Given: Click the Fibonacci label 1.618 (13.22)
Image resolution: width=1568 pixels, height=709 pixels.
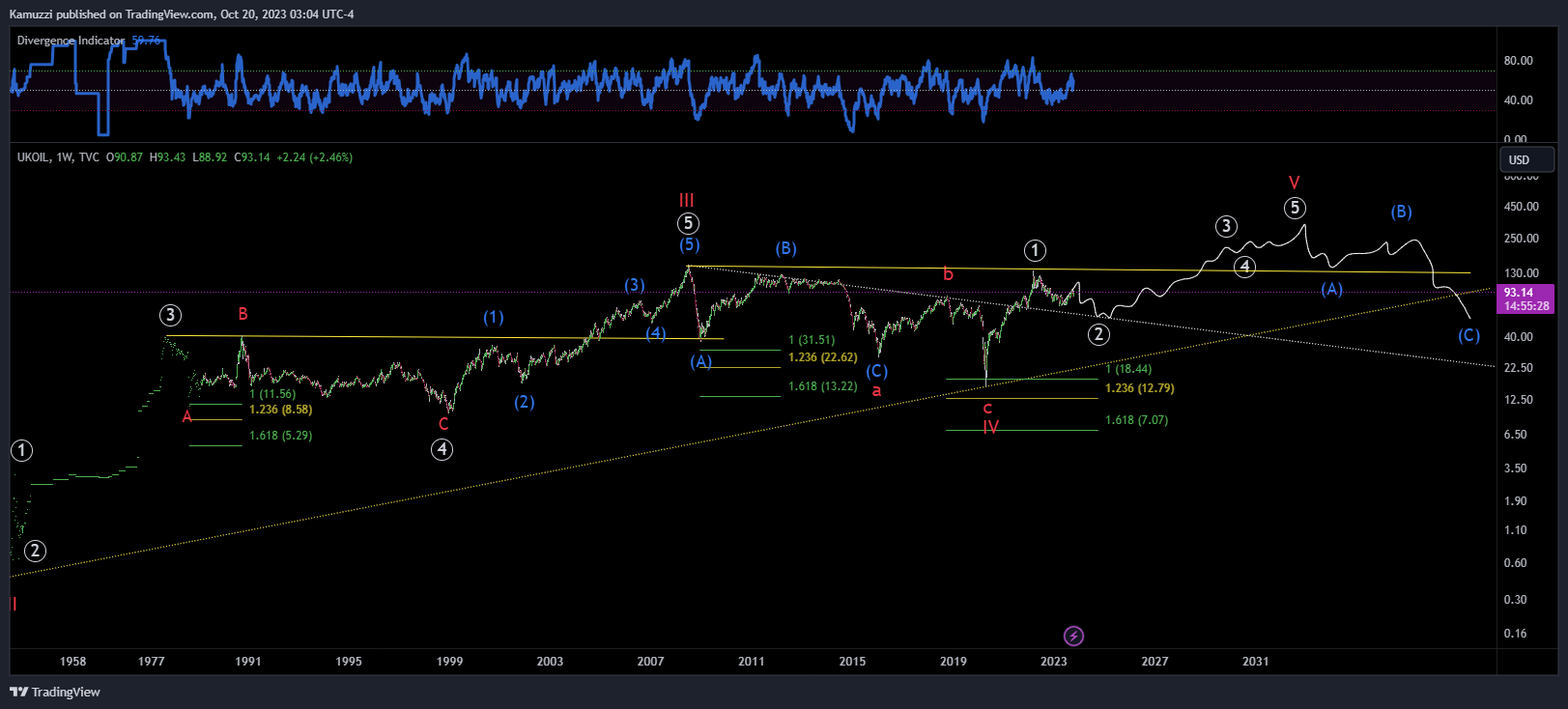Looking at the screenshot, I should [823, 386].
